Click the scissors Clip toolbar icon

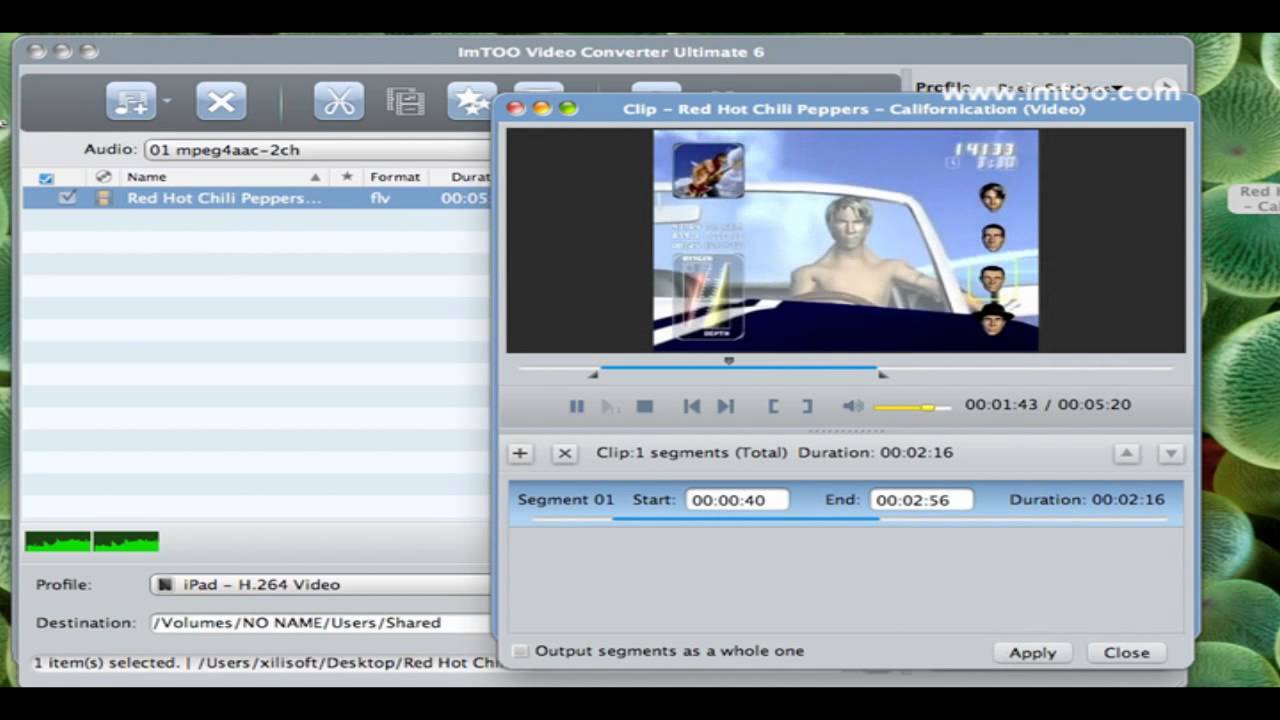(338, 101)
